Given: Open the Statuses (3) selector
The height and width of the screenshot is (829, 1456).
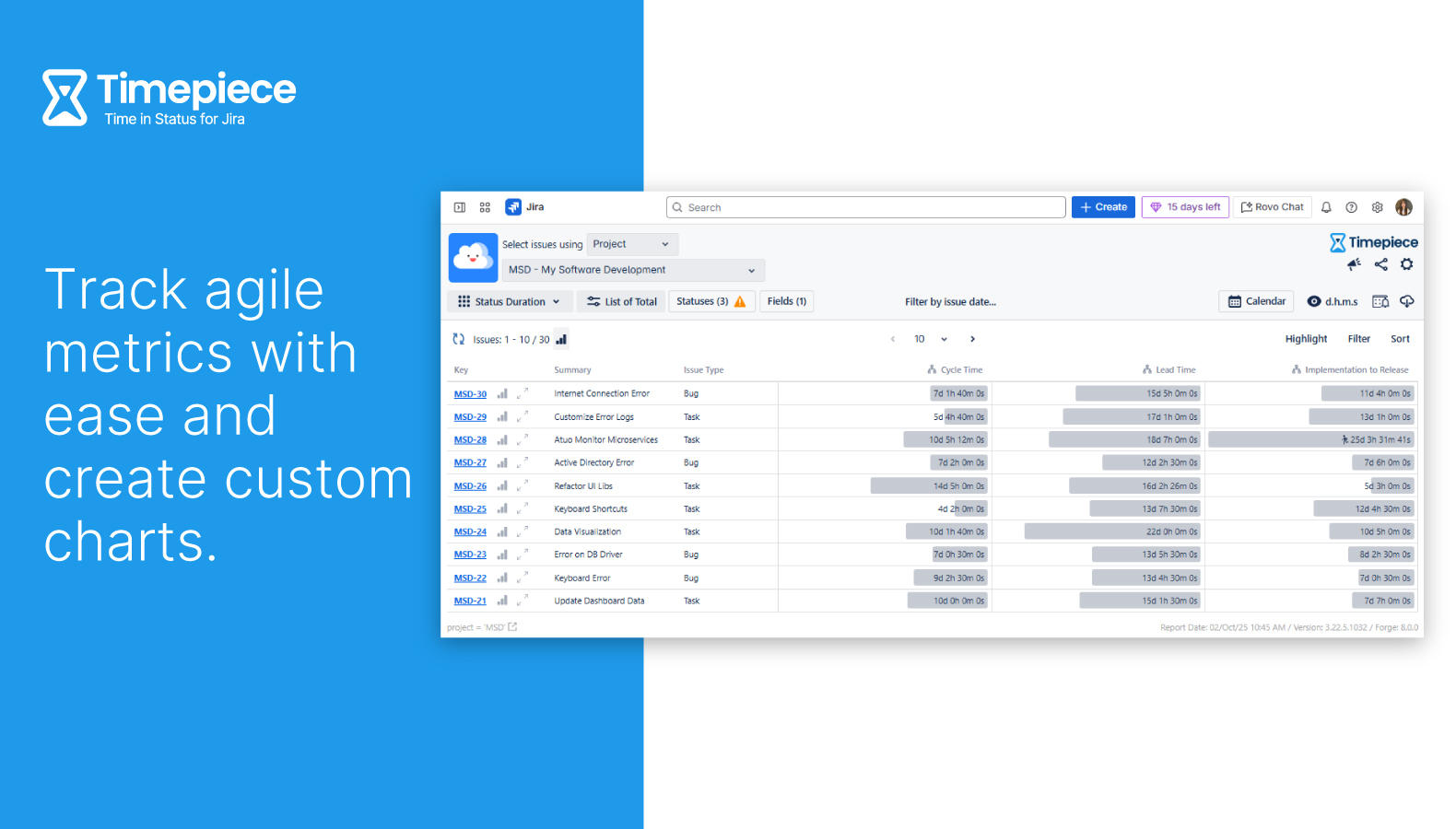Looking at the screenshot, I should click(x=711, y=301).
